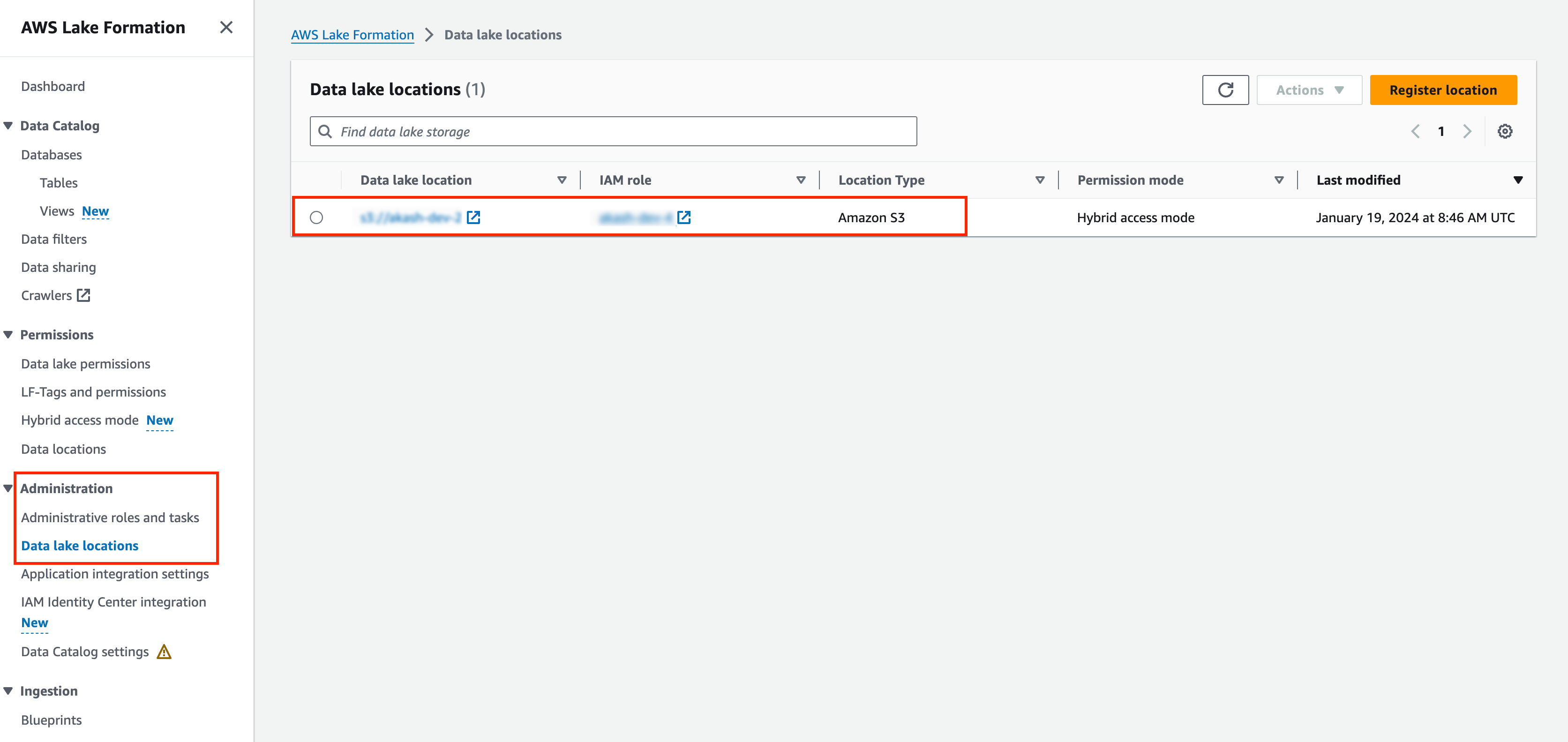This screenshot has width=1568, height=742.
Task: Open Data lake locations in sidebar
Action: point(80,546)
